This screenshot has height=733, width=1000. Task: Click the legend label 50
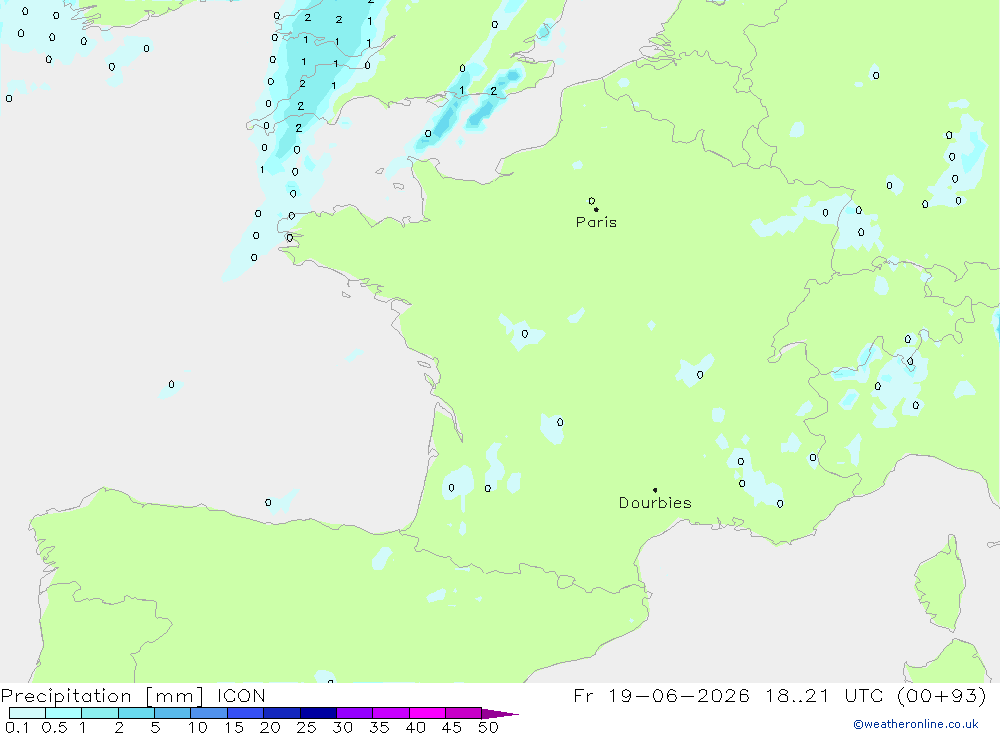[x=488, y=727]
